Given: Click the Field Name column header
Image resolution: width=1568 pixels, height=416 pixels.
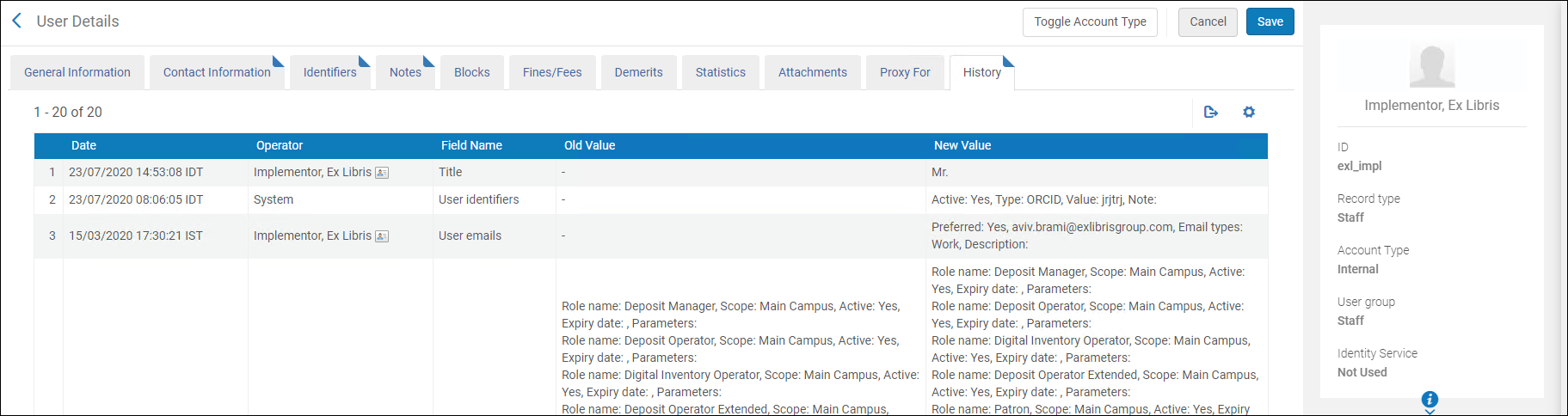Looking at the screenshot, I should 471,145.
